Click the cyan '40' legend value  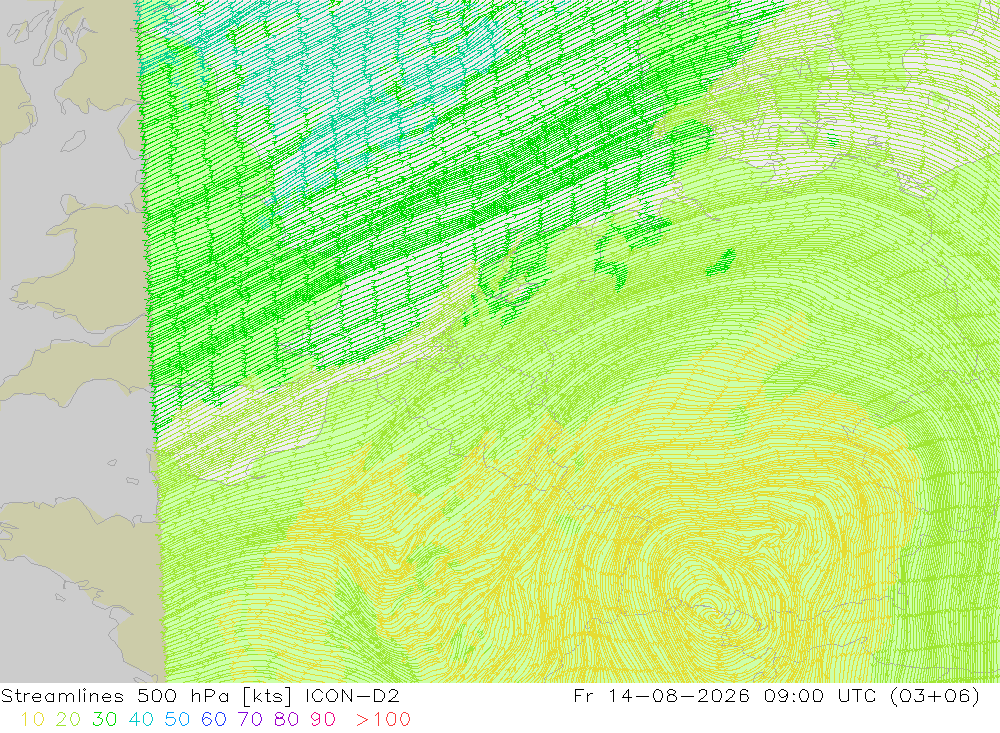[141, 720]
